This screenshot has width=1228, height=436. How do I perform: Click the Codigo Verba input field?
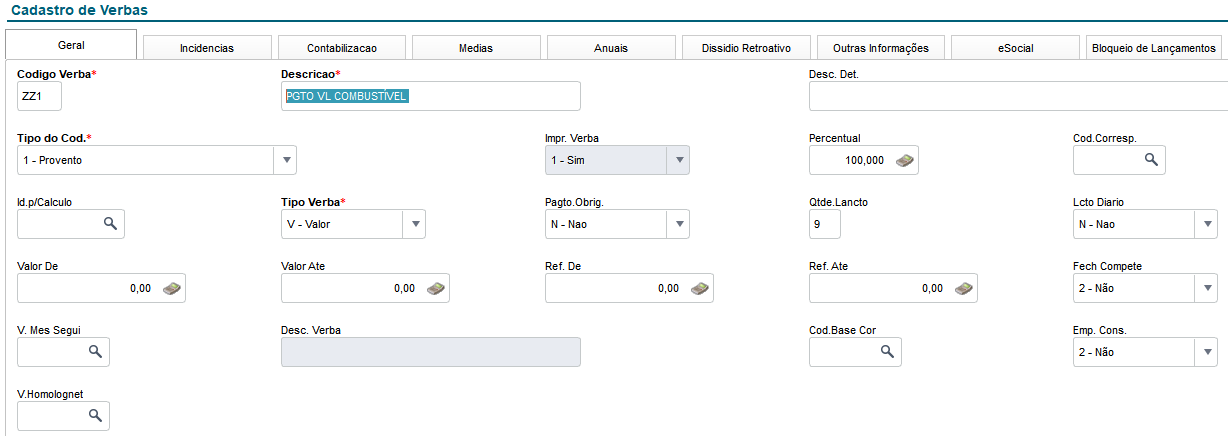tap(40, 96)
